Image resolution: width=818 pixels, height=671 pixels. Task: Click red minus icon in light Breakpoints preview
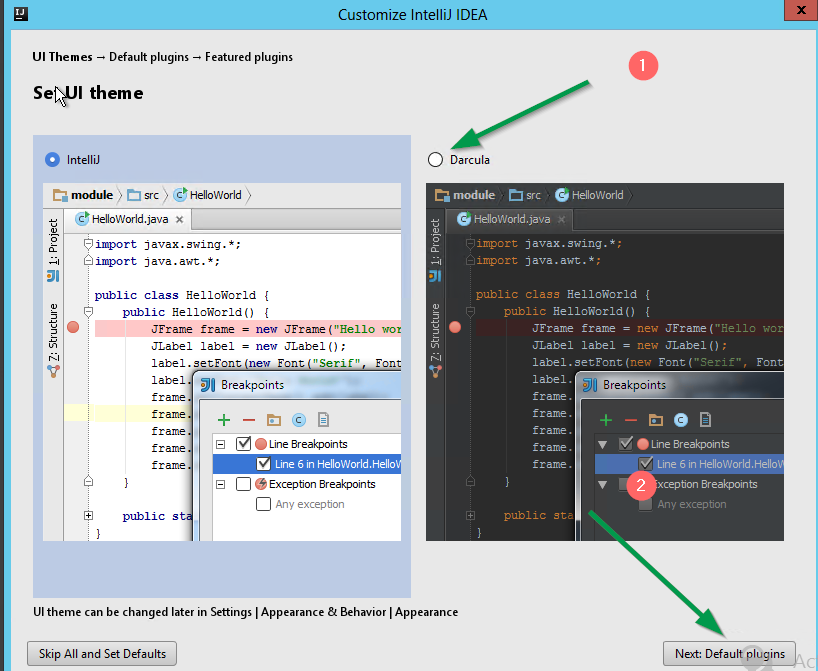(249, 420)
